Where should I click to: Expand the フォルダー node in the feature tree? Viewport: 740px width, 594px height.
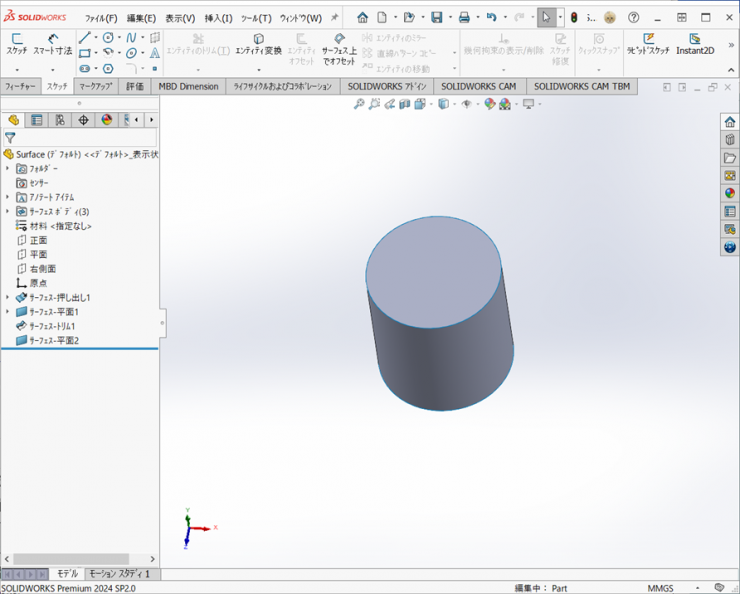coord(8,169)
